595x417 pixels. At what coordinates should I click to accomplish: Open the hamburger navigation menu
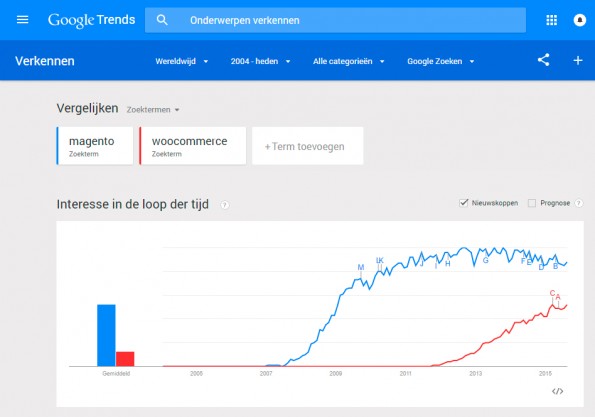[x=22, y=19]
